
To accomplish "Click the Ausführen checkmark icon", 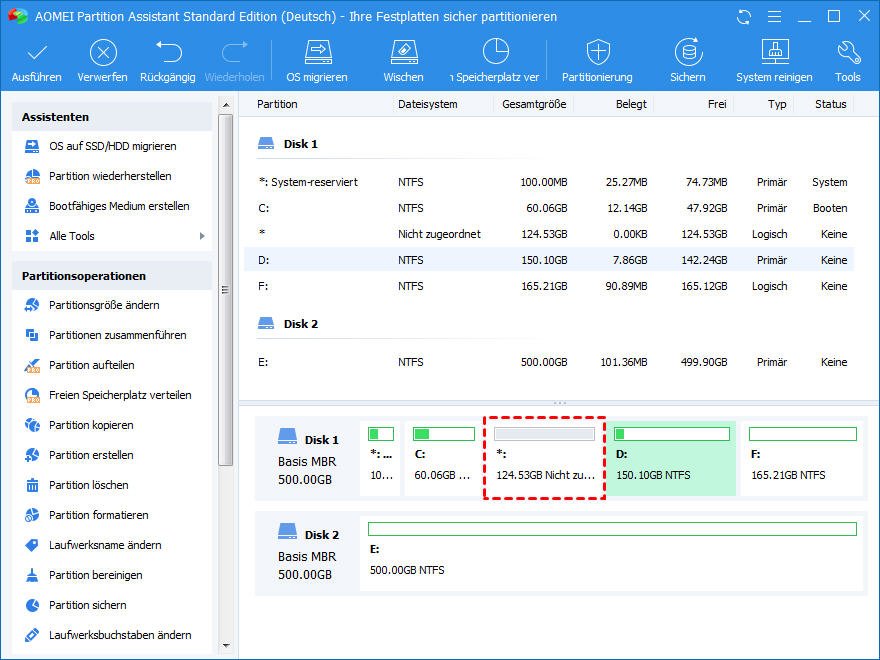I will tap(36, 53).
